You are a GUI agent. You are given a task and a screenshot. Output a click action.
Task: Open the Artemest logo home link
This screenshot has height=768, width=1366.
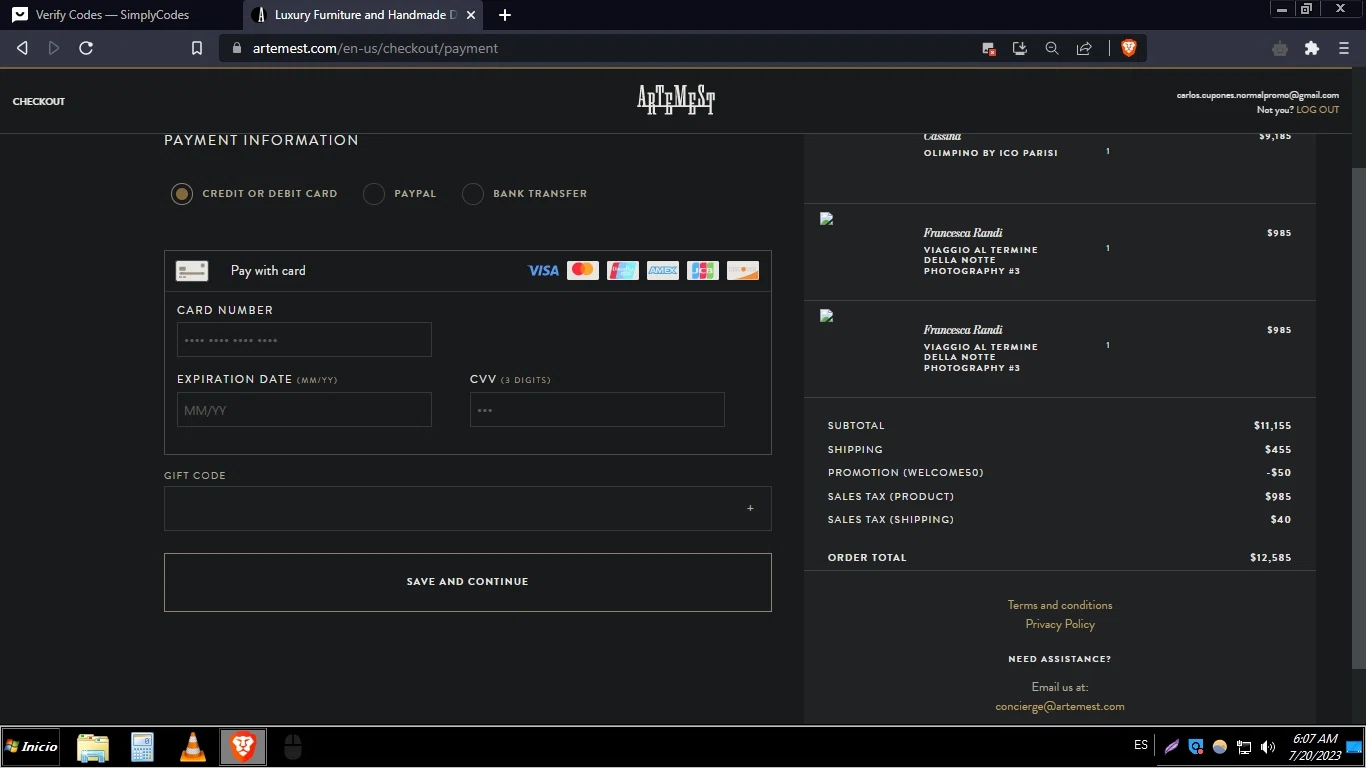pos(676,100)
